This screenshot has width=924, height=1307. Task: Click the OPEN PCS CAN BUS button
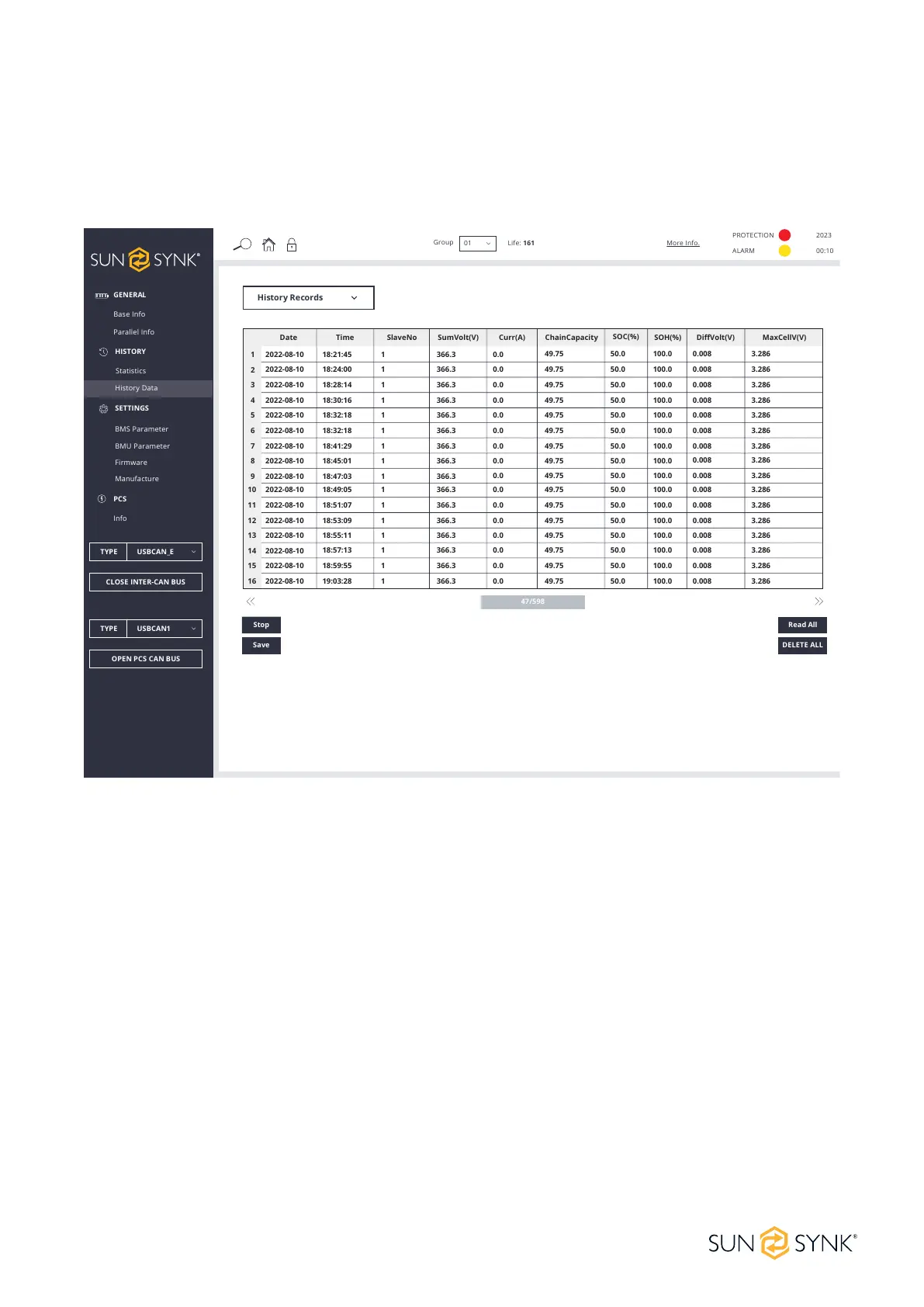(x=146, y=659)
